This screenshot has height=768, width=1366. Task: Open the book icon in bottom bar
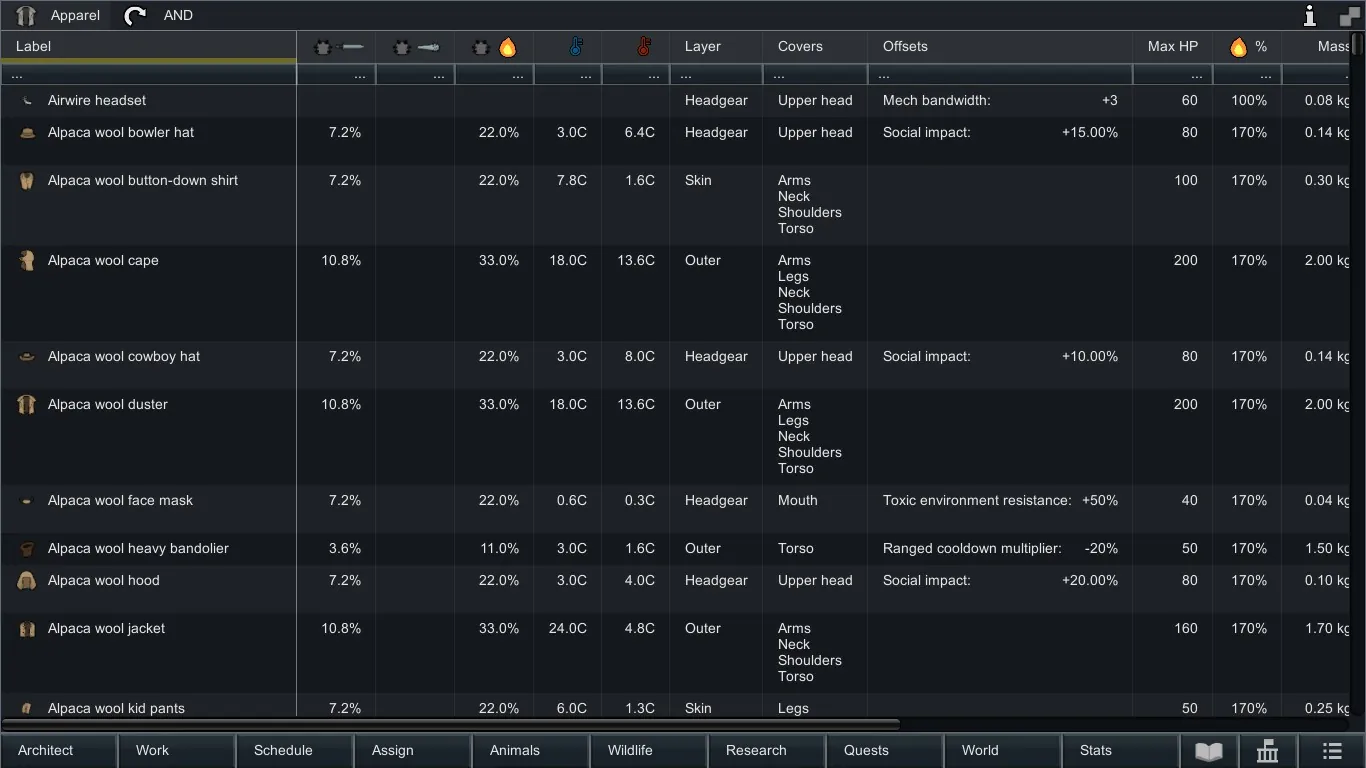[1208, 750]
